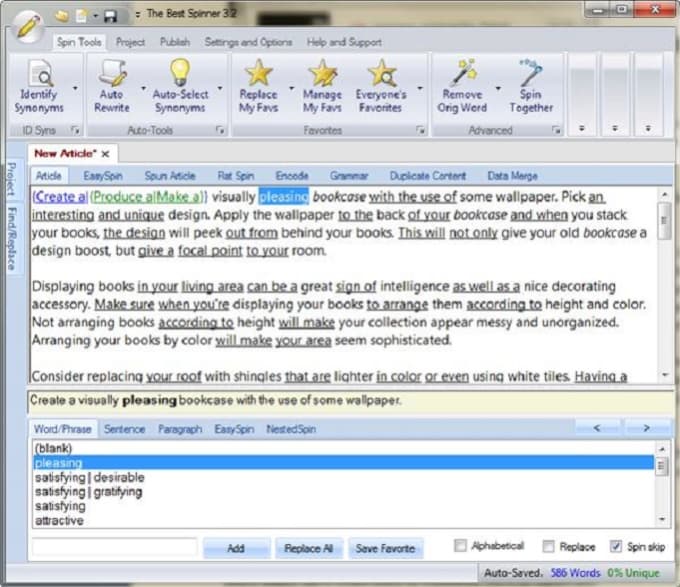Click the pencil application button

(29, 25)
